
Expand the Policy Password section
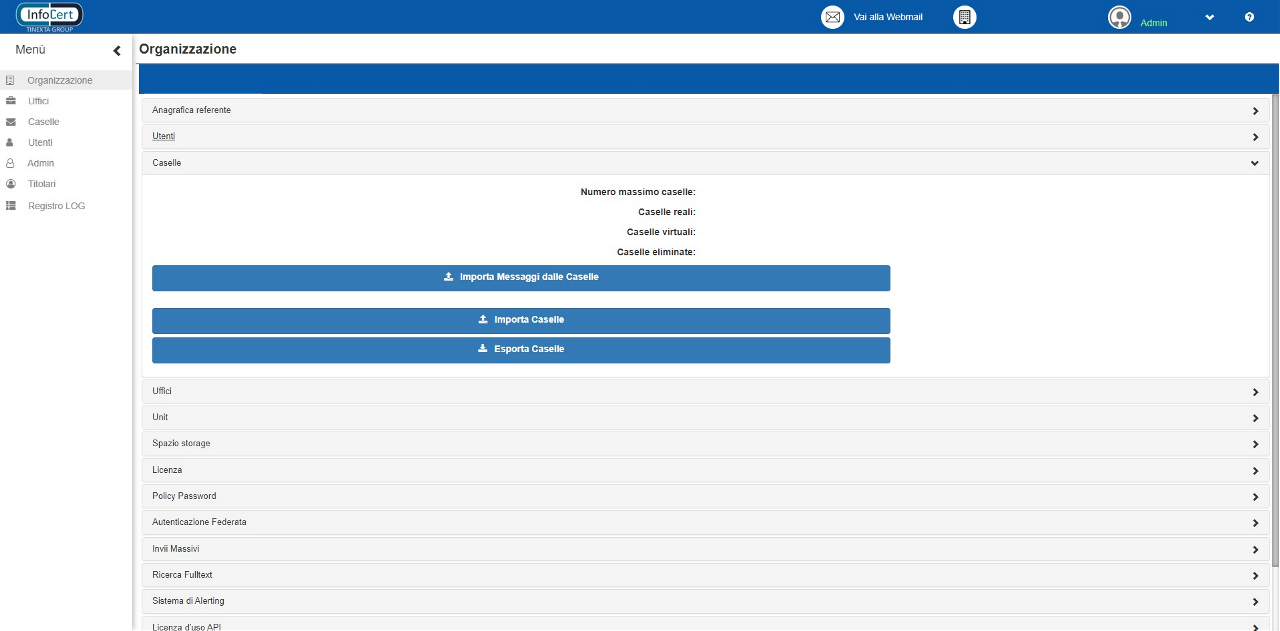pos(1255,497)
